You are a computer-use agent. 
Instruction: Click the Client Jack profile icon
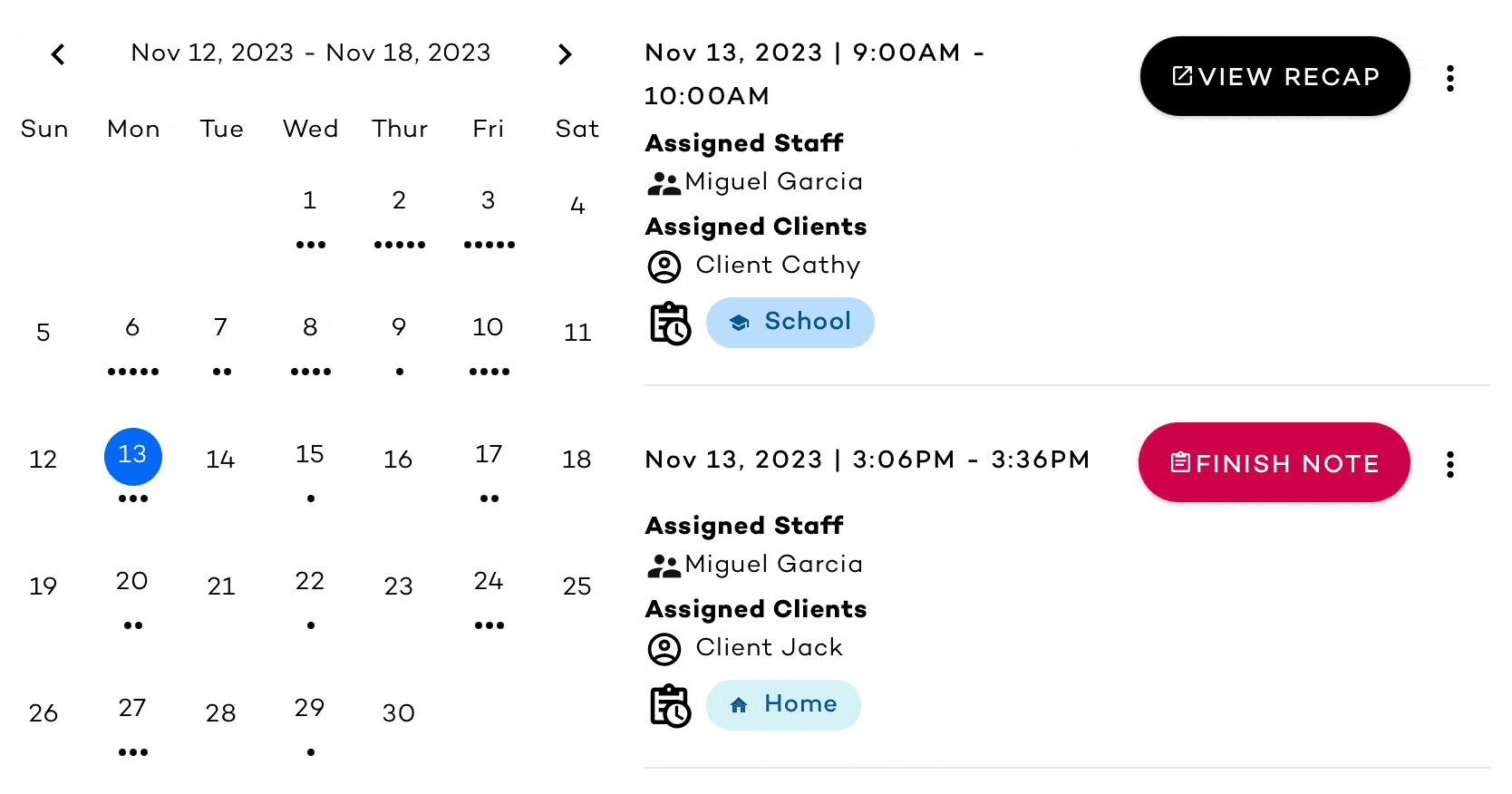pyautogui.click(x=664, y=649)
